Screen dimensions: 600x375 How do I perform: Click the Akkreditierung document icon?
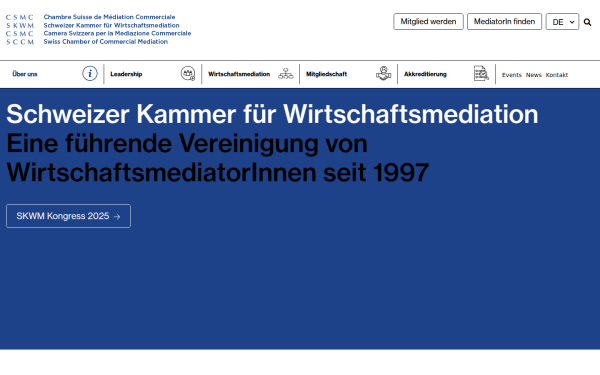click(x=481, y=73)
